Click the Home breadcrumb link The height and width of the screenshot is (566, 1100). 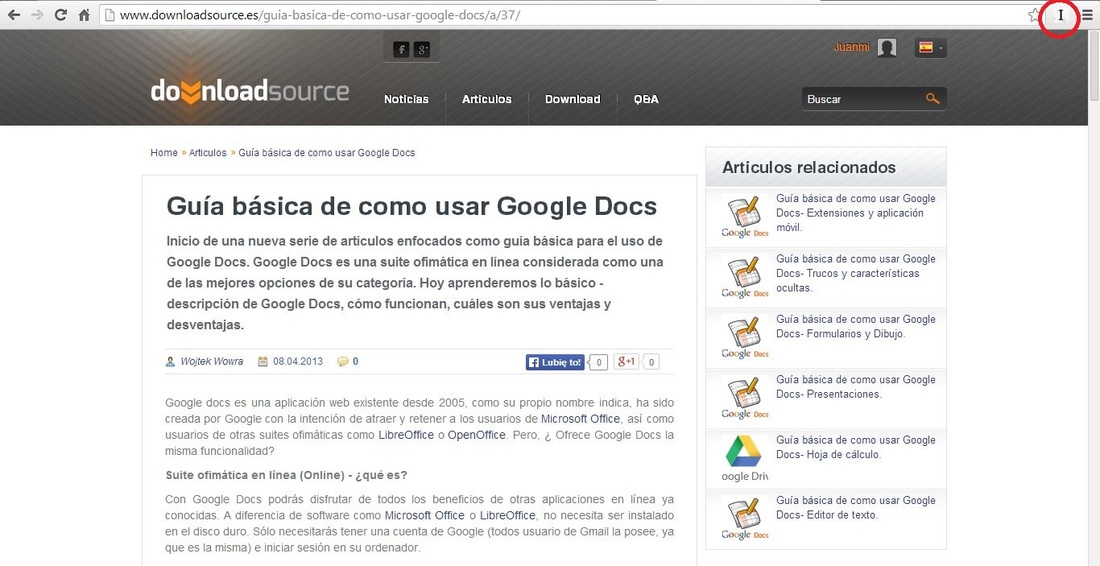pos(164,152)
